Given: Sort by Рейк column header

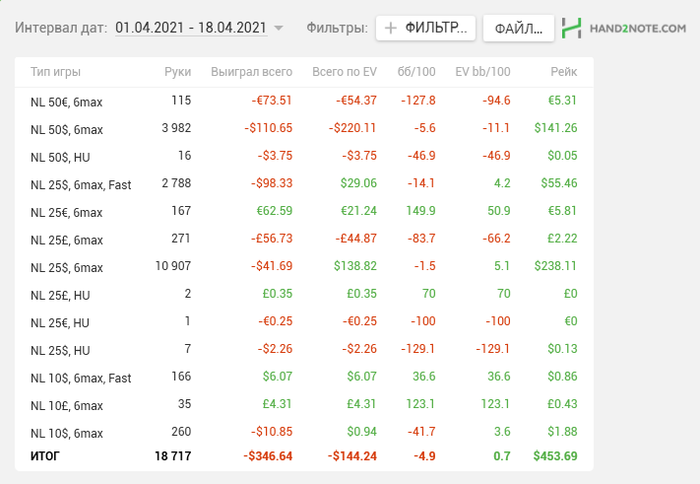Looking at the screenshot, I should pyautogui.click(x=563, y=71).
